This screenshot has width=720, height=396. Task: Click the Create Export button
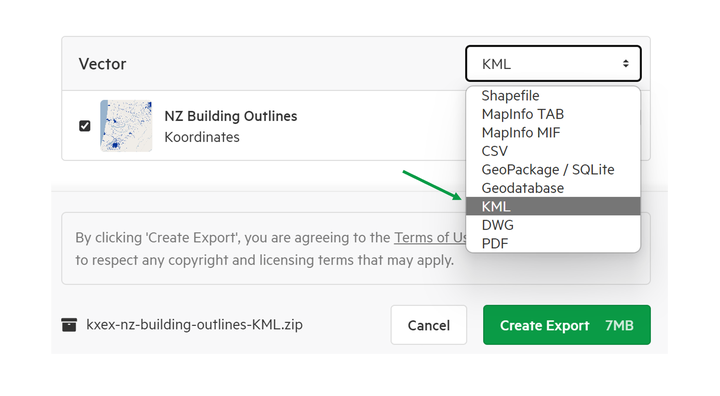[567, 325]
